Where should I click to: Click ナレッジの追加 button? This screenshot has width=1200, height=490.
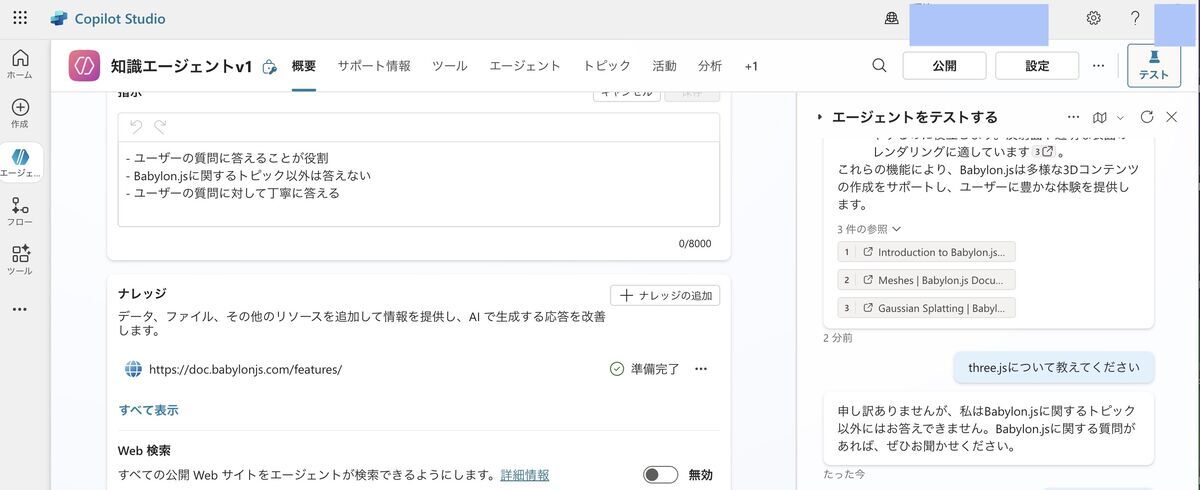tap(665, 295)
